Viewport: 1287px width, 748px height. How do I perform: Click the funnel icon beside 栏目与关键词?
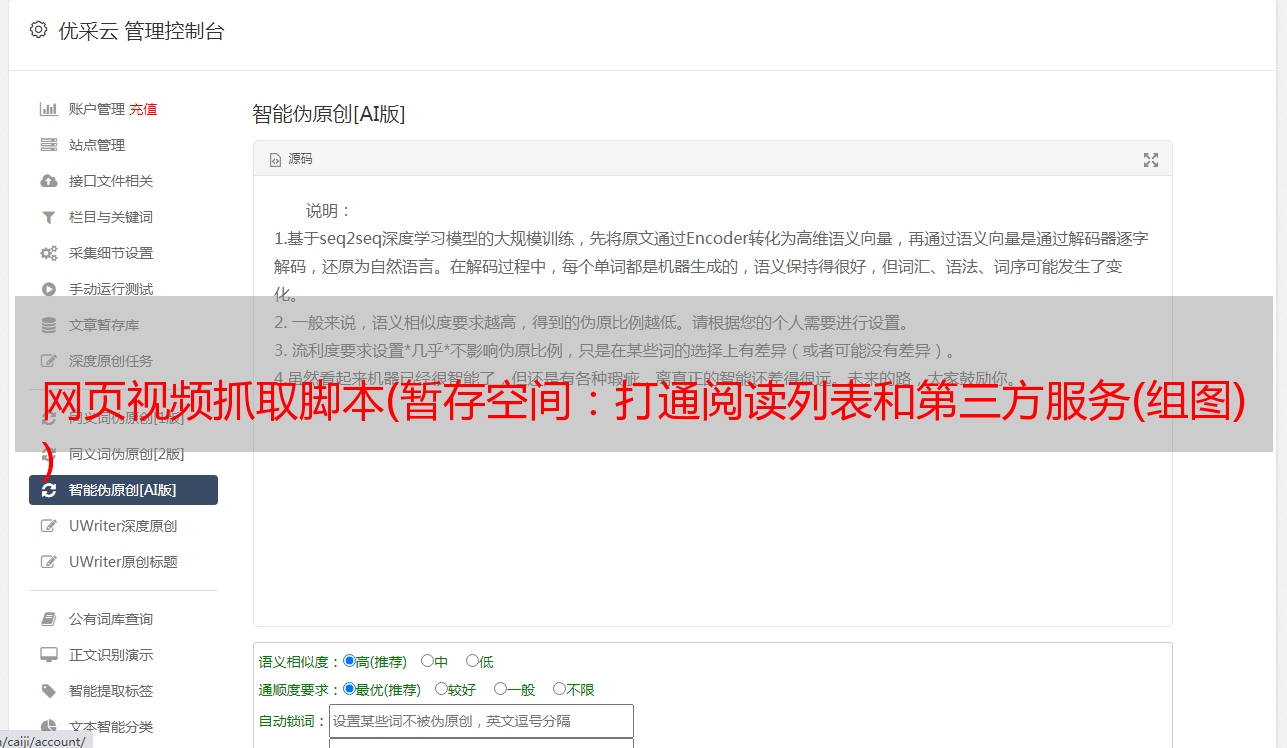pyautogui.click(x=48, y=217)
